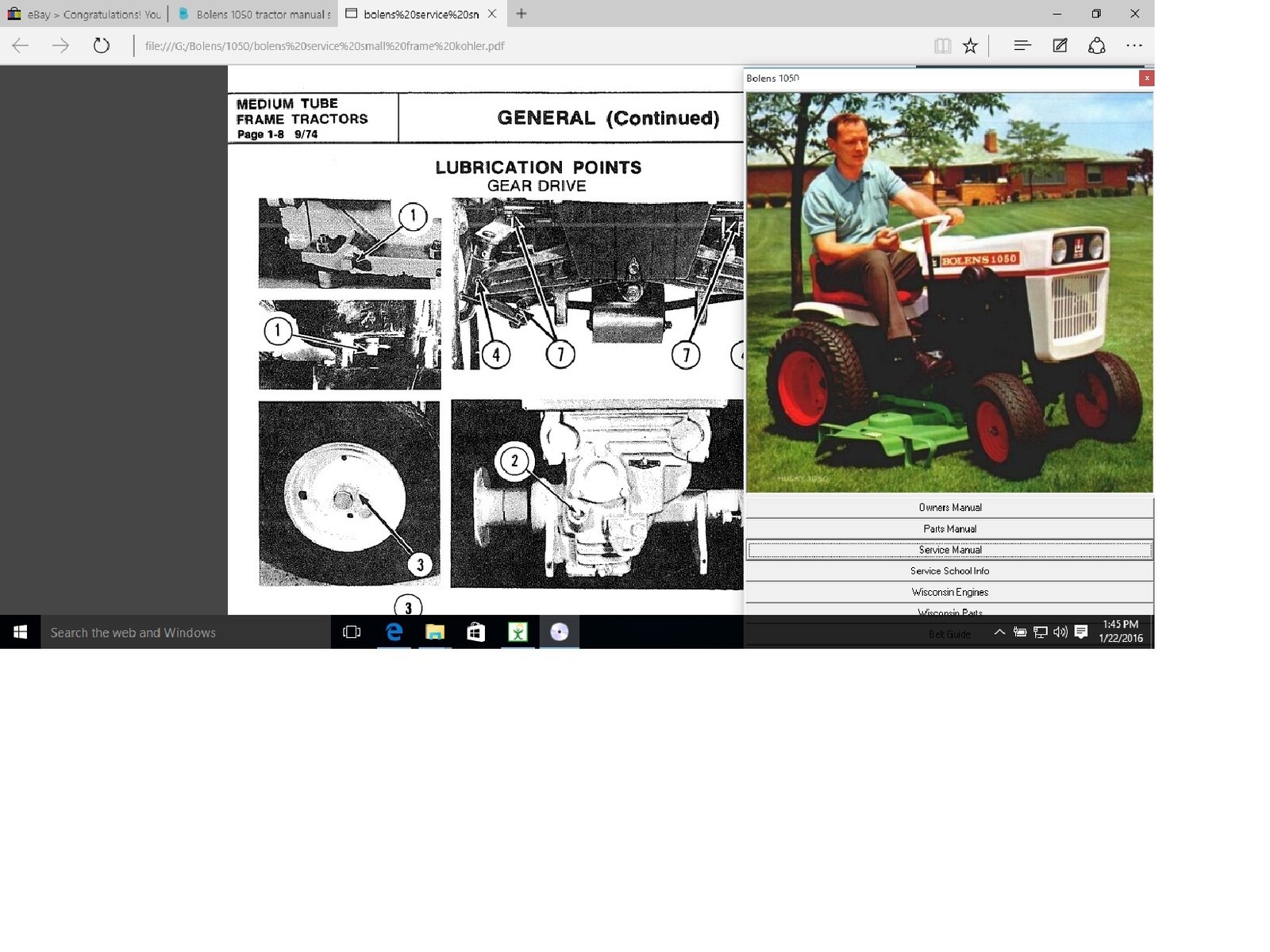The image size is (1270, 952).
Task: Open disc application icon on taskbar
Action: (560, 632)
